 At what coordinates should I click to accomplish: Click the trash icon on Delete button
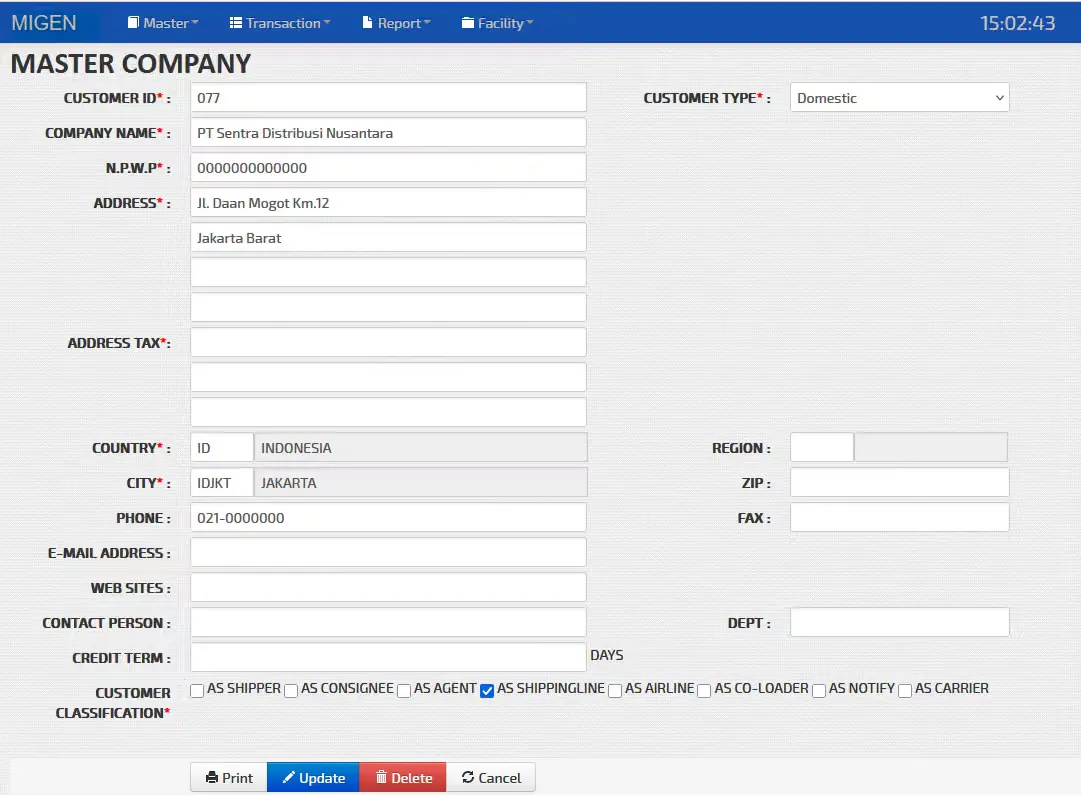coord(381,777)
